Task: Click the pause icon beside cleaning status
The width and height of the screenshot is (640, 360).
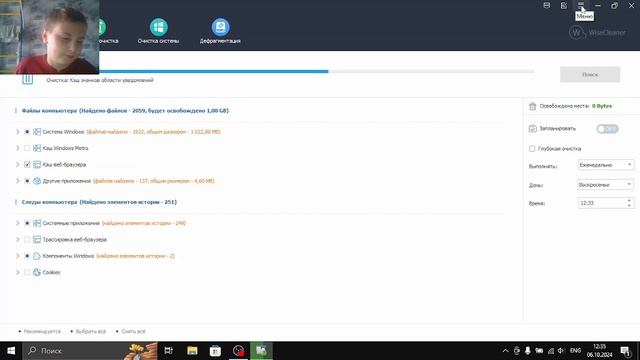Action: pos(27,78)
